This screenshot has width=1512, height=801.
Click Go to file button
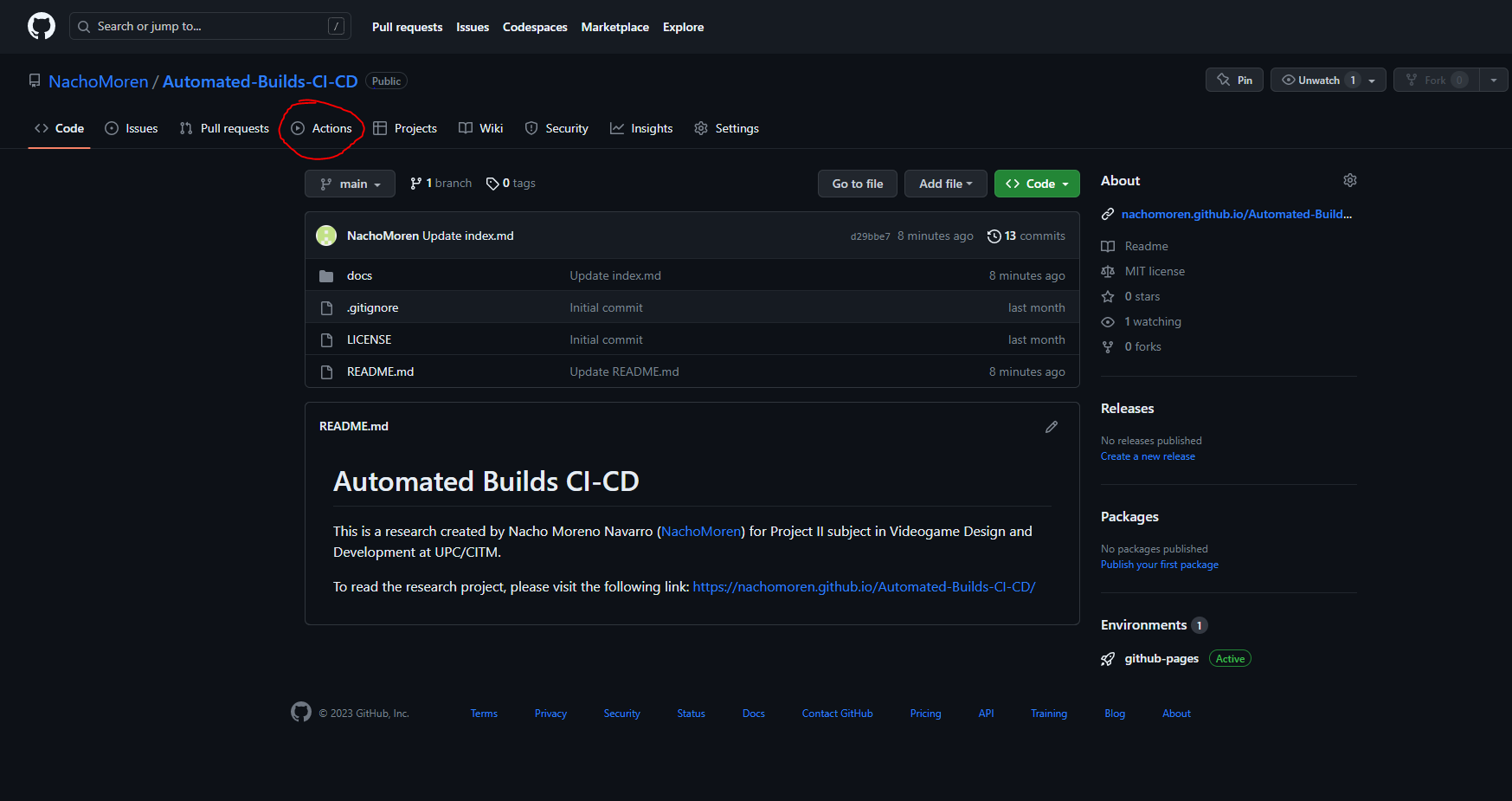(858, 184)
